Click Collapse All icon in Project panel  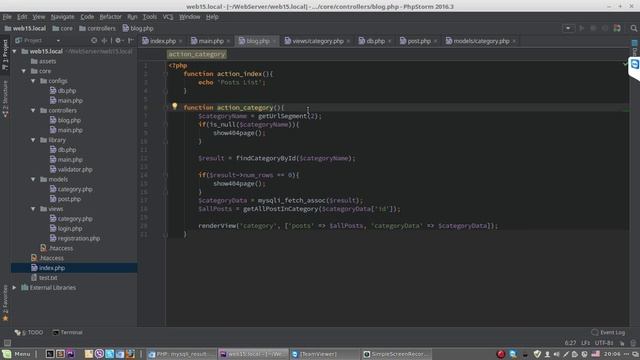[x=104, y=40]
